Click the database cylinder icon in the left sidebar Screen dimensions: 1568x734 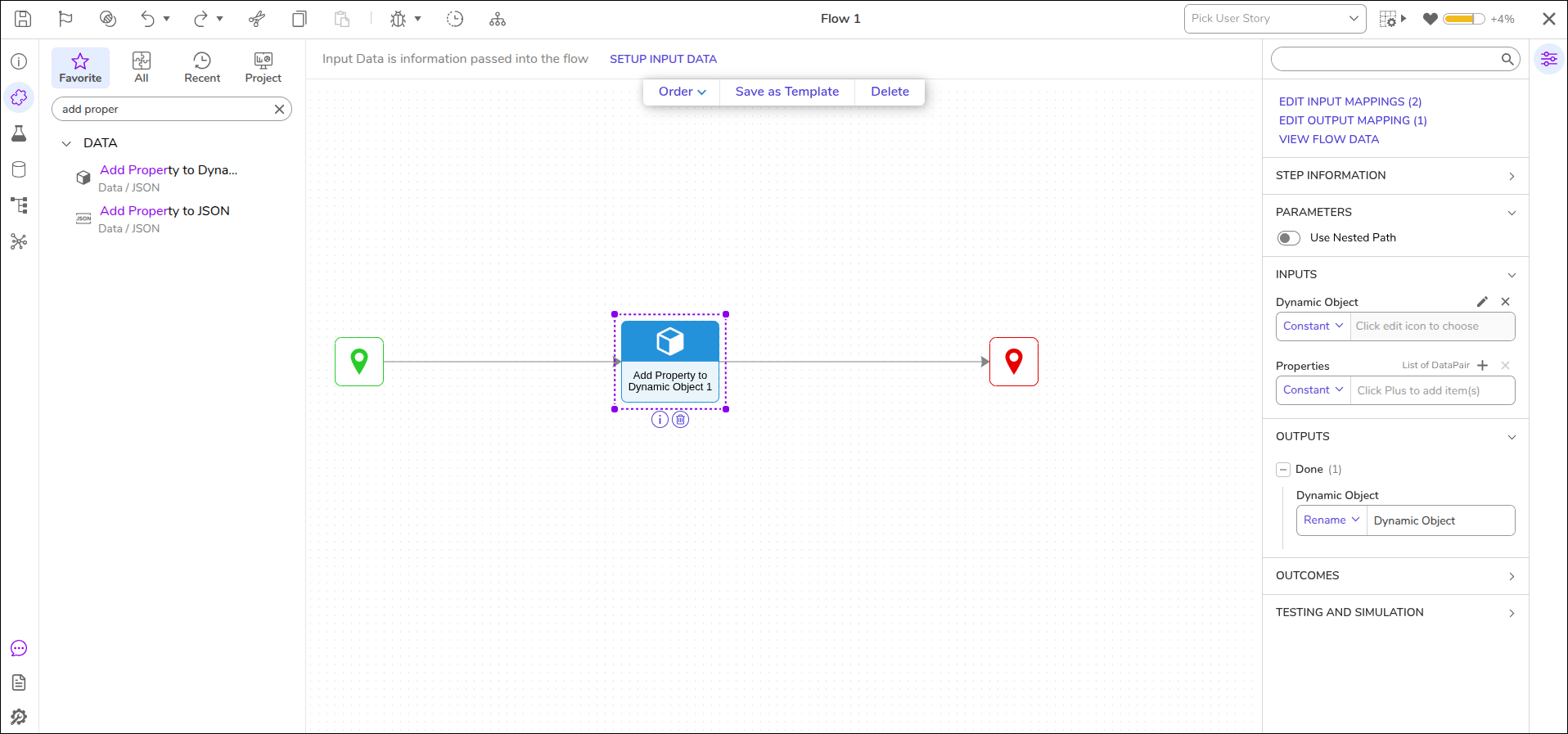coord(19,169)
